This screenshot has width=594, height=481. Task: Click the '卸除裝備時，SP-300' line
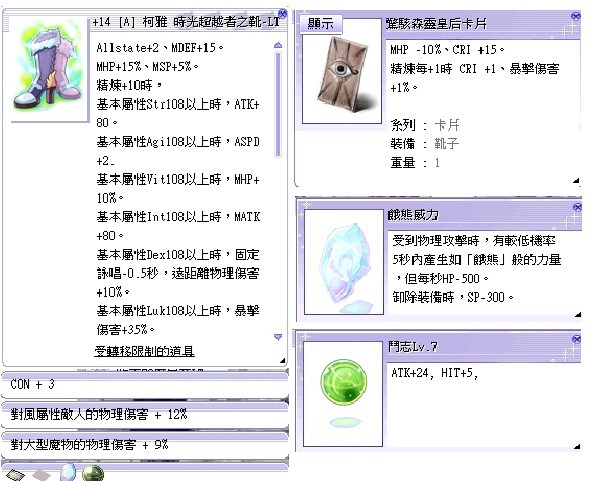pos(453,297)
